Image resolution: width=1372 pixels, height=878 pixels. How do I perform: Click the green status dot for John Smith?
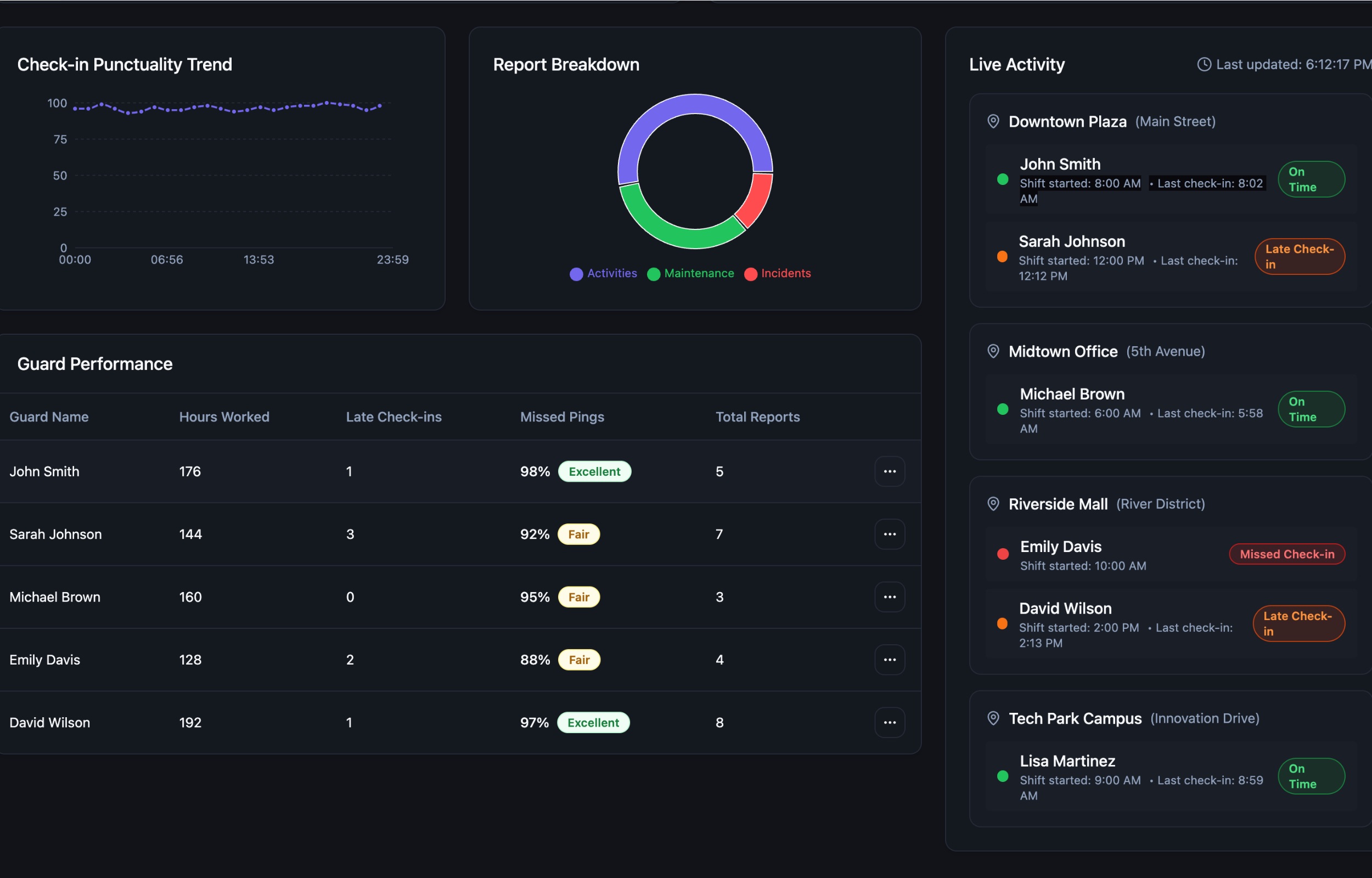click(x=1003, y=179)
